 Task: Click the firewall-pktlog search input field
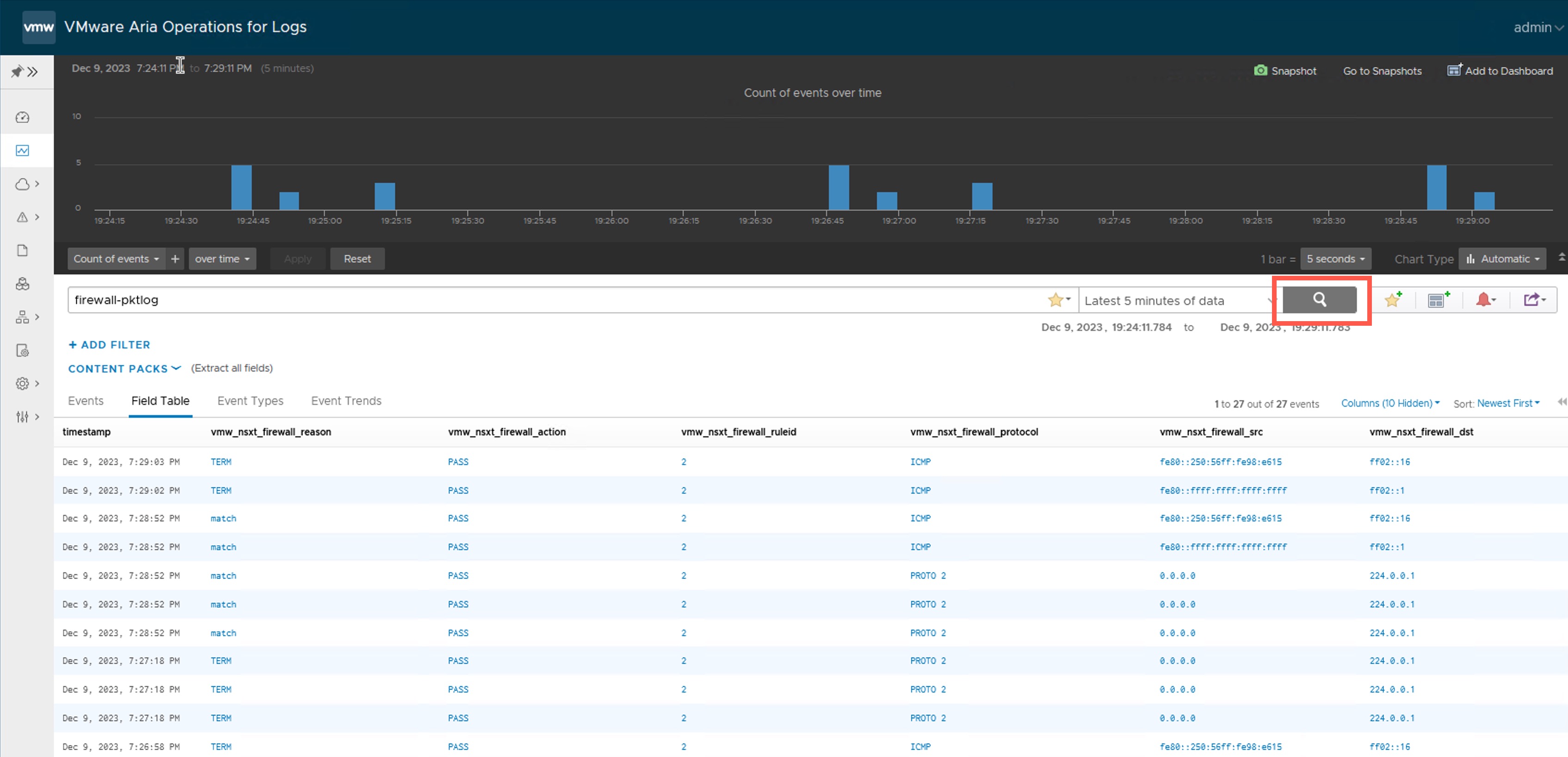point(548,300)
